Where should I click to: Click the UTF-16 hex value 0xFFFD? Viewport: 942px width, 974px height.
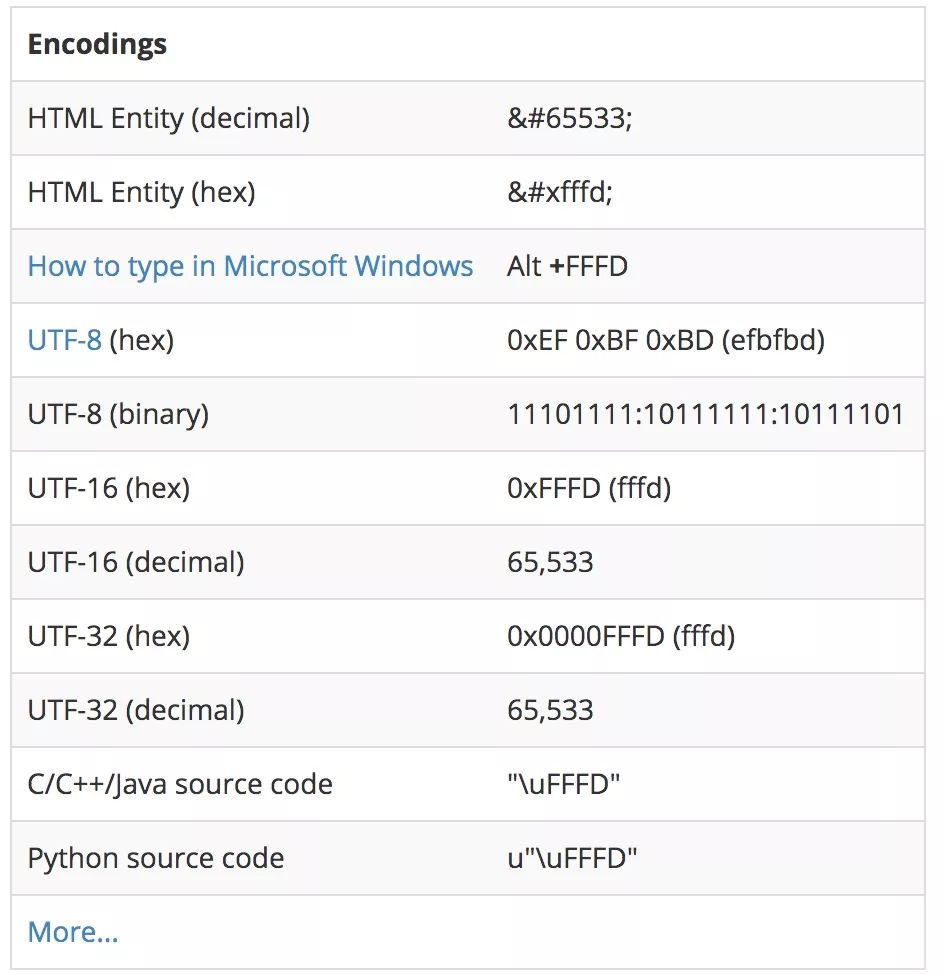click(x=589, y=488)
